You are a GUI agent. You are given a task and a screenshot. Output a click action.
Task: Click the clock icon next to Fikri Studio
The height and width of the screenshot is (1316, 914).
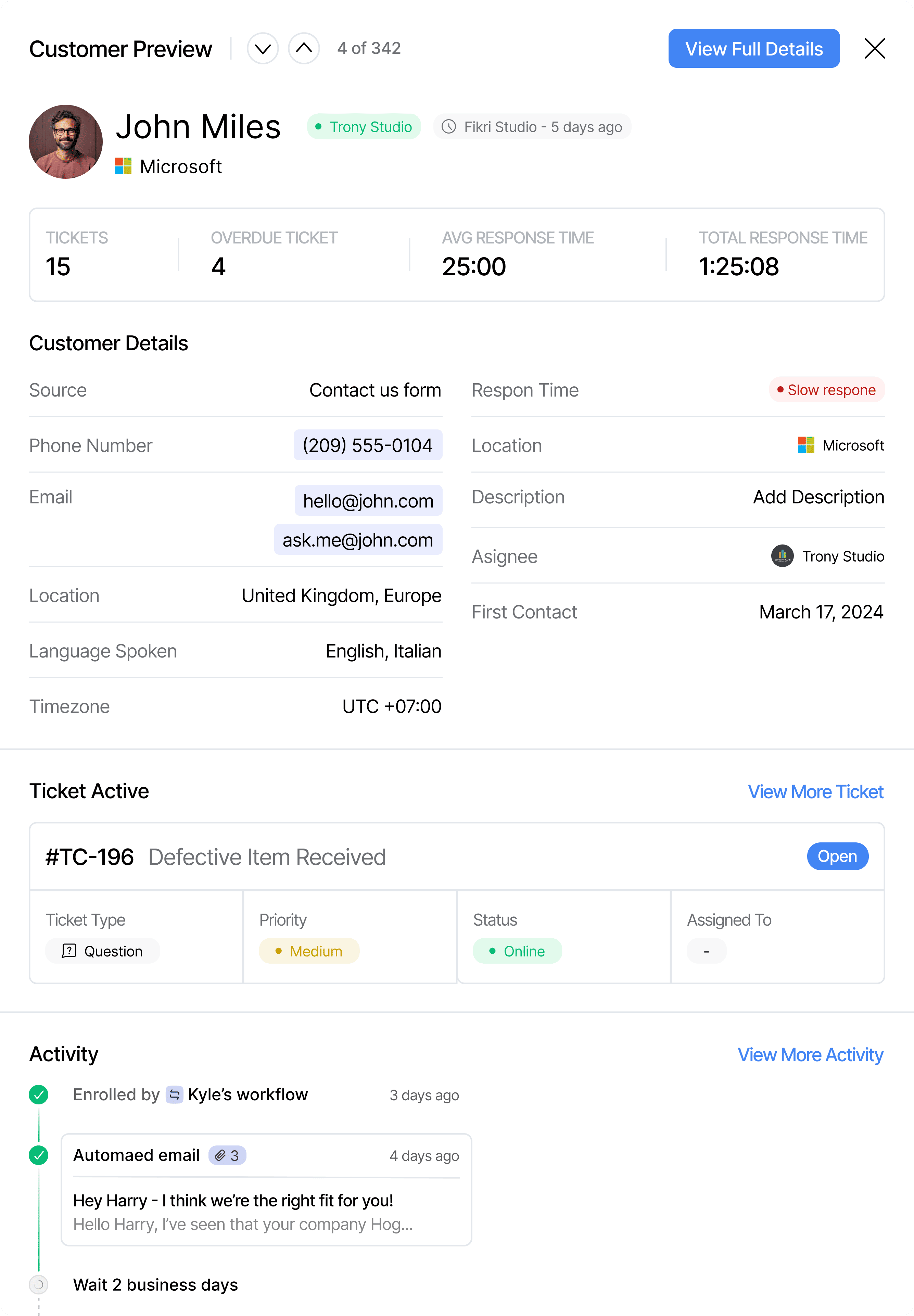[x=449, y=127]
